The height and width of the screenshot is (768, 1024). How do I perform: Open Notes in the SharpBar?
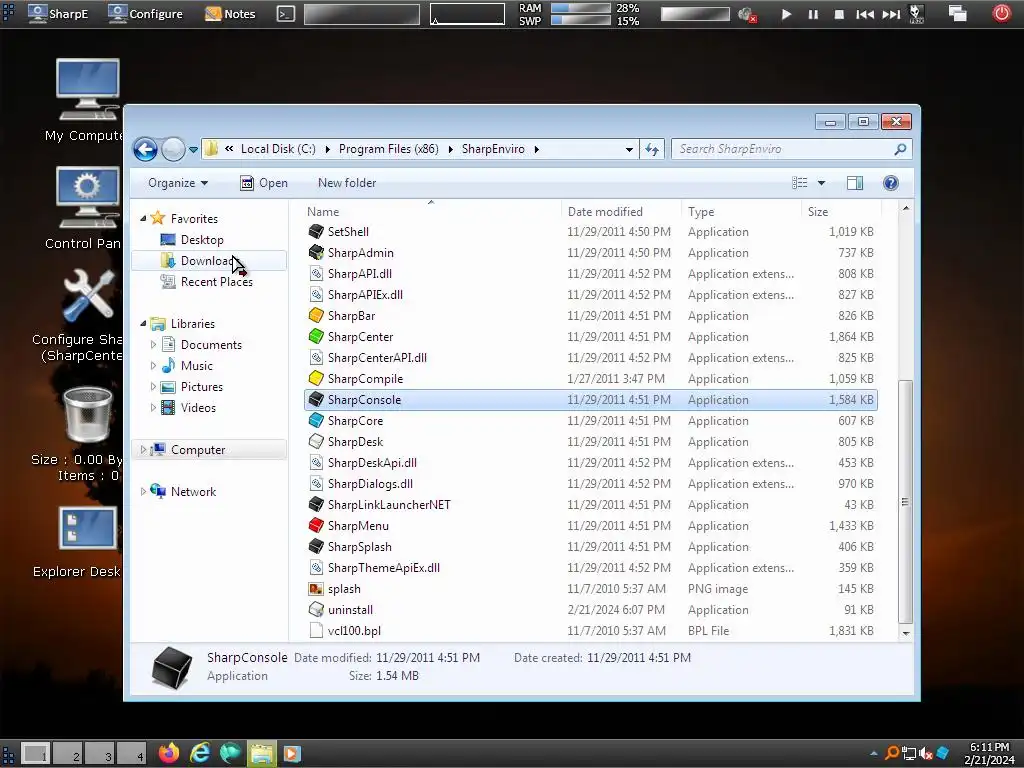[x=230, y=13]
